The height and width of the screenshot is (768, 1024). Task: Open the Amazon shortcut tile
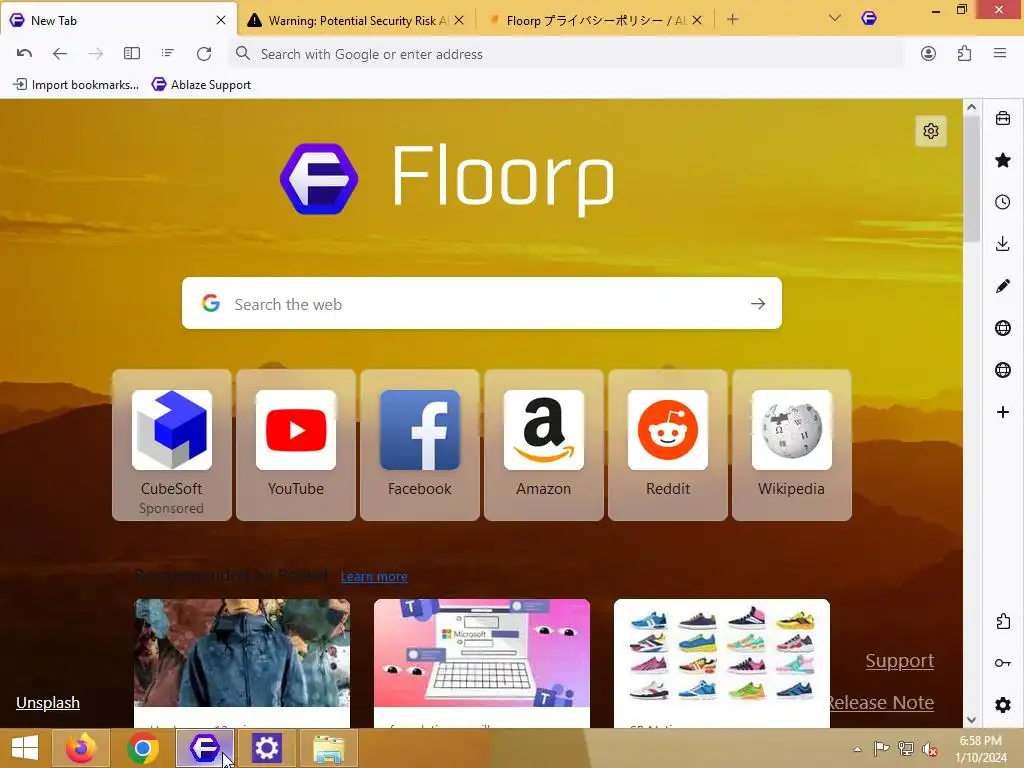point(544,445)
